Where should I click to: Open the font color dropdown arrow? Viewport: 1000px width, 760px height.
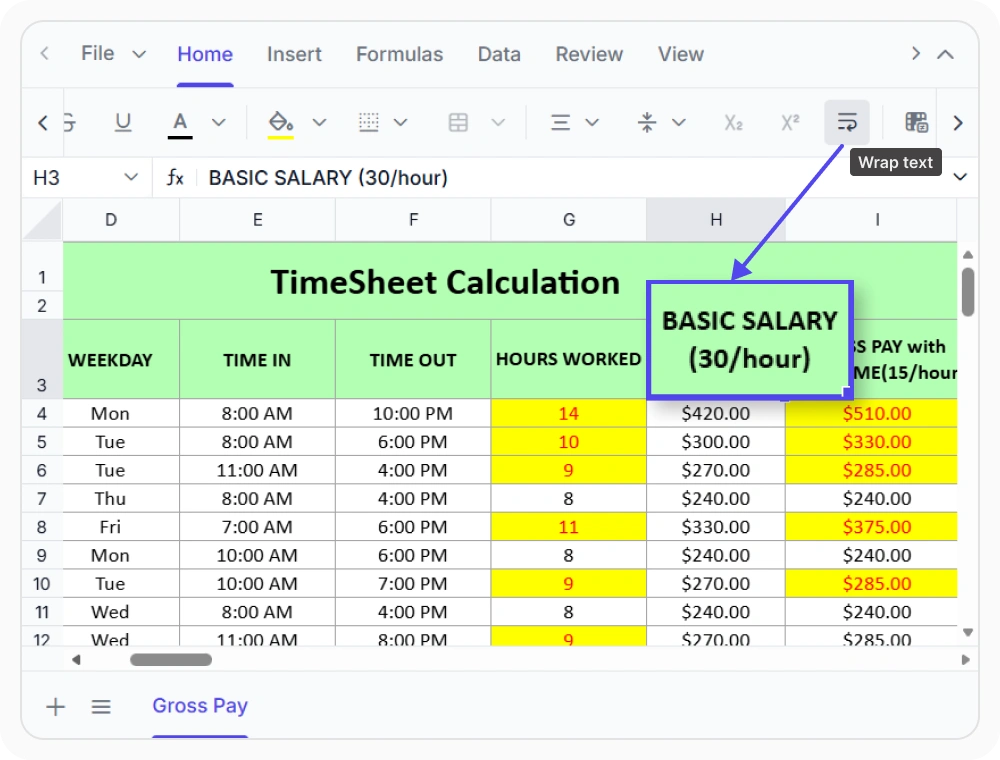coord(219,122)
